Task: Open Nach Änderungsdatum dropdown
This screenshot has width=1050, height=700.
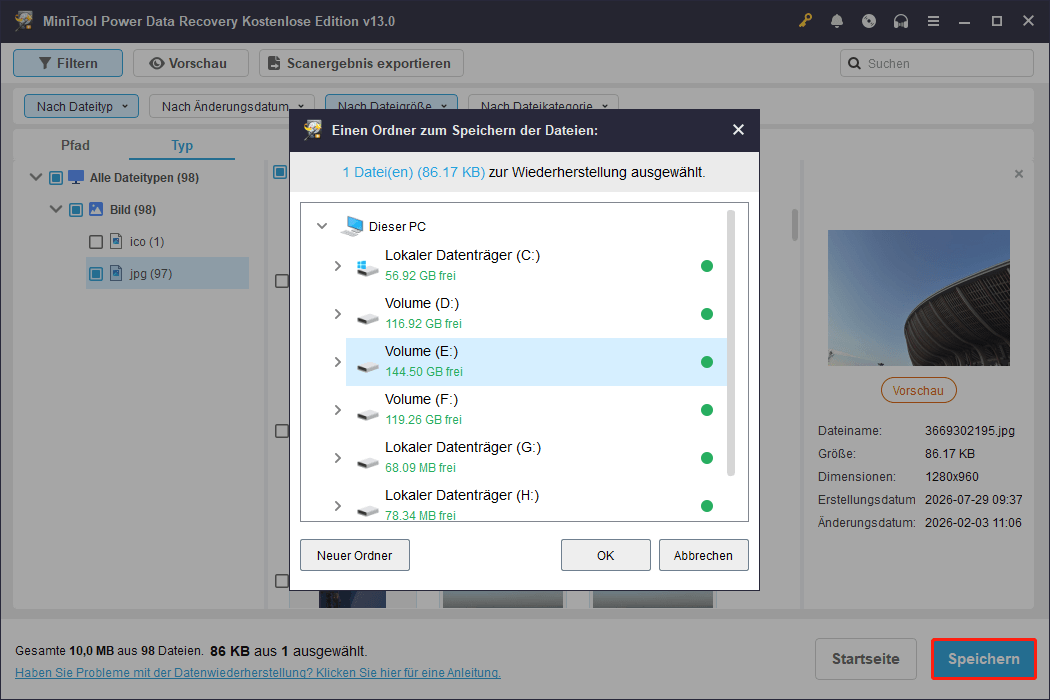Action: pyautogui.click(x=232, y=106)
